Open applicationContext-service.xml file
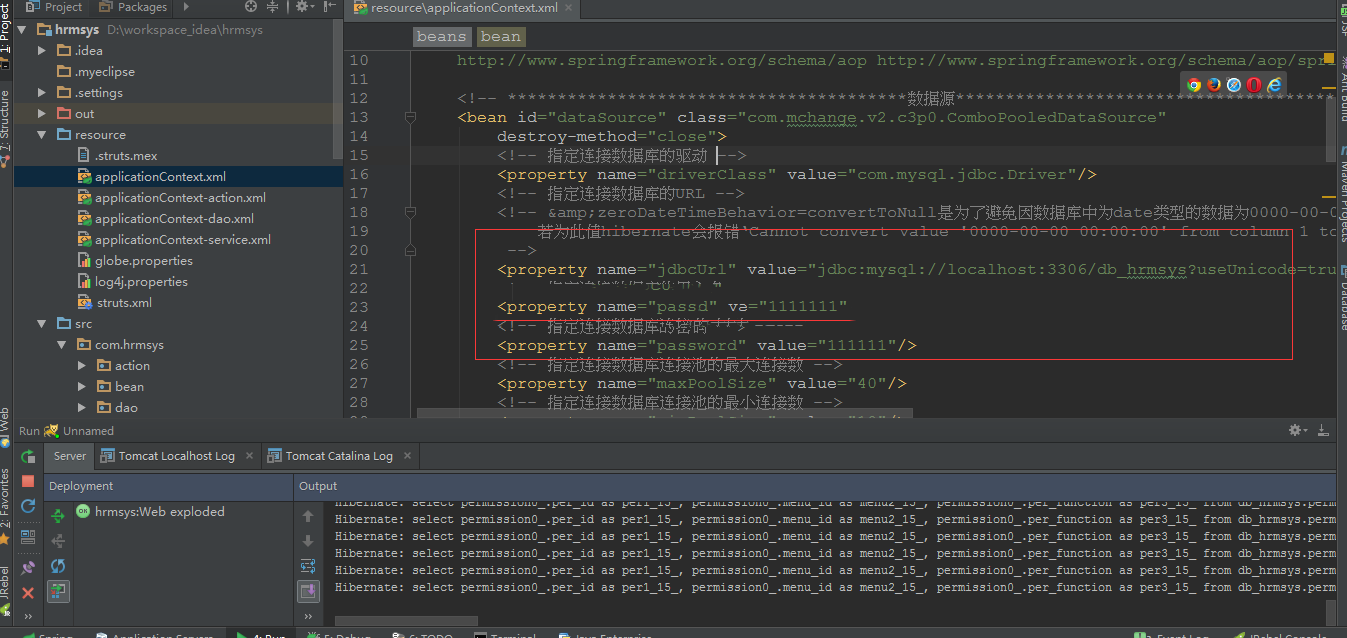Image resolution: width=1347 pixels, height=638 pixels. tap(174, 240)
